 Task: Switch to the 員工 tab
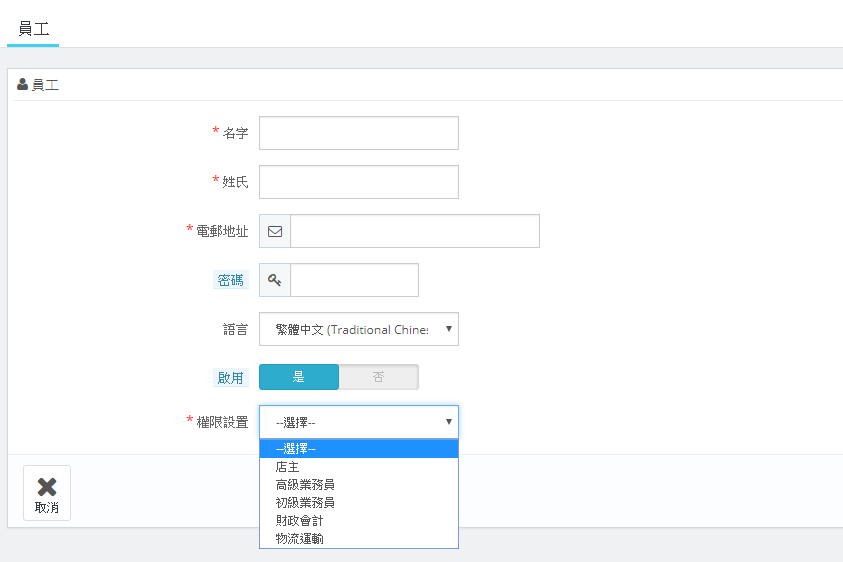click(33, 28)
